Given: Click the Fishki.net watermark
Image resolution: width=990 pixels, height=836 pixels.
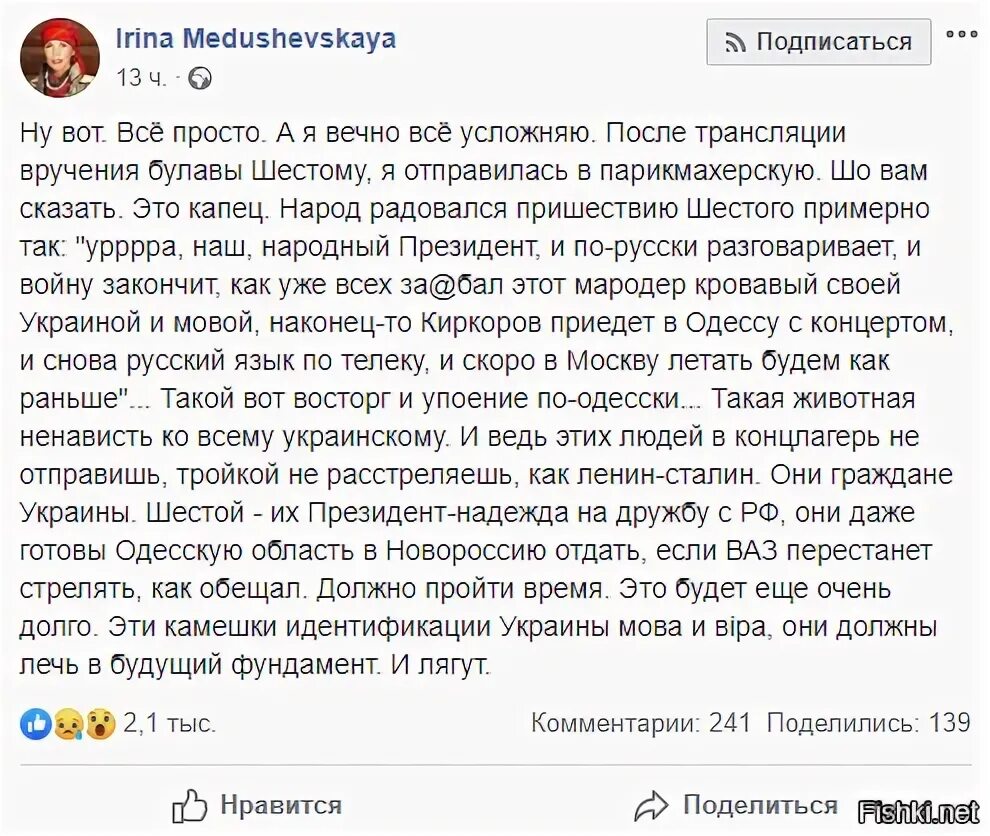Looking at the screenshot, I should pos(920,813).
